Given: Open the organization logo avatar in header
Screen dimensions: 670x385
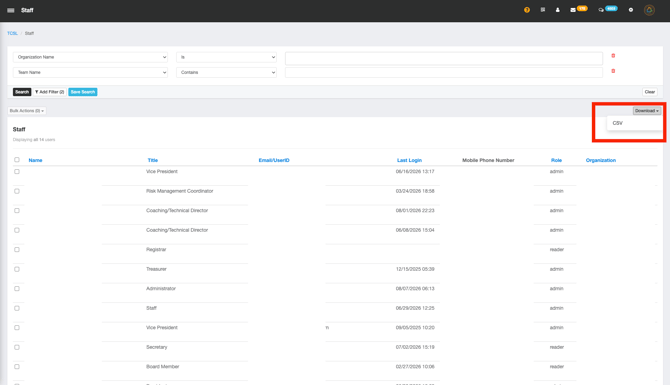Looking at the screenshot, I should click(x=649, y=10).
